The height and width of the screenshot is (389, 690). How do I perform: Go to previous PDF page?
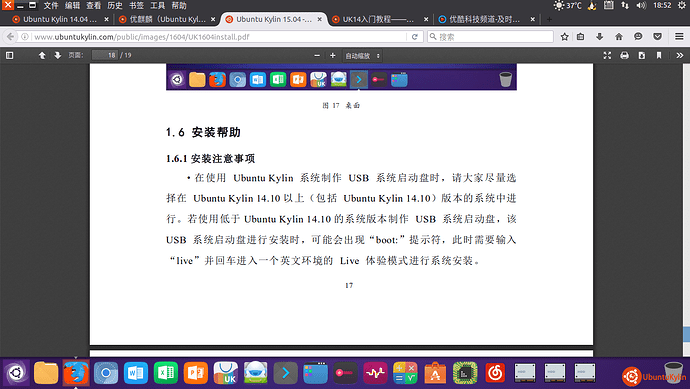click(x=42, y=55)
